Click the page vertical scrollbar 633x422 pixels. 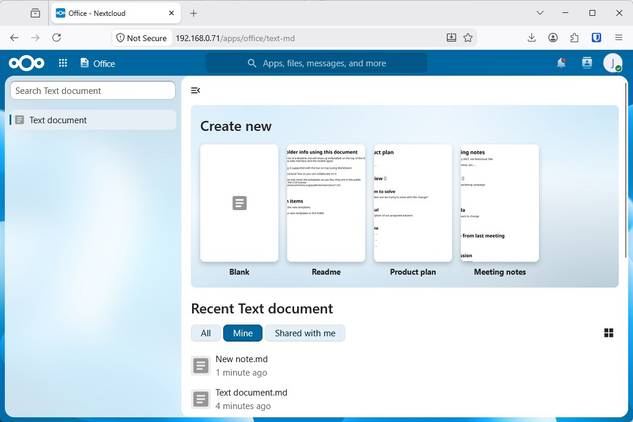point(626,170)
